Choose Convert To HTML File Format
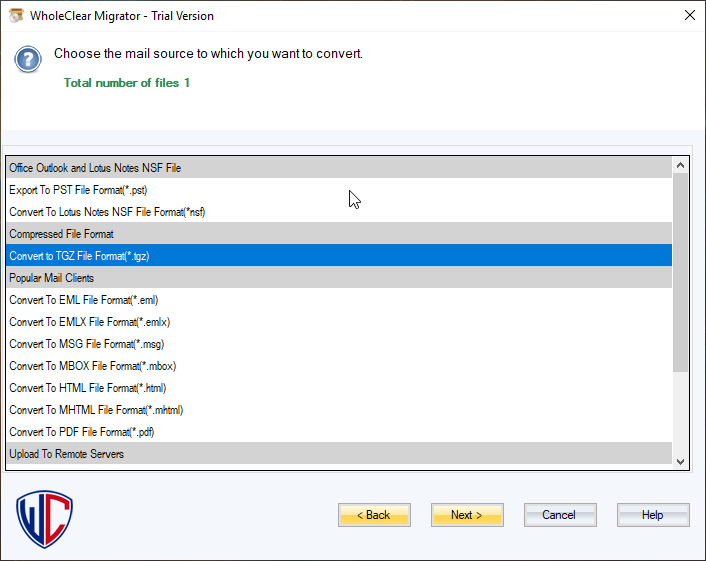 (x=339, y=388)
